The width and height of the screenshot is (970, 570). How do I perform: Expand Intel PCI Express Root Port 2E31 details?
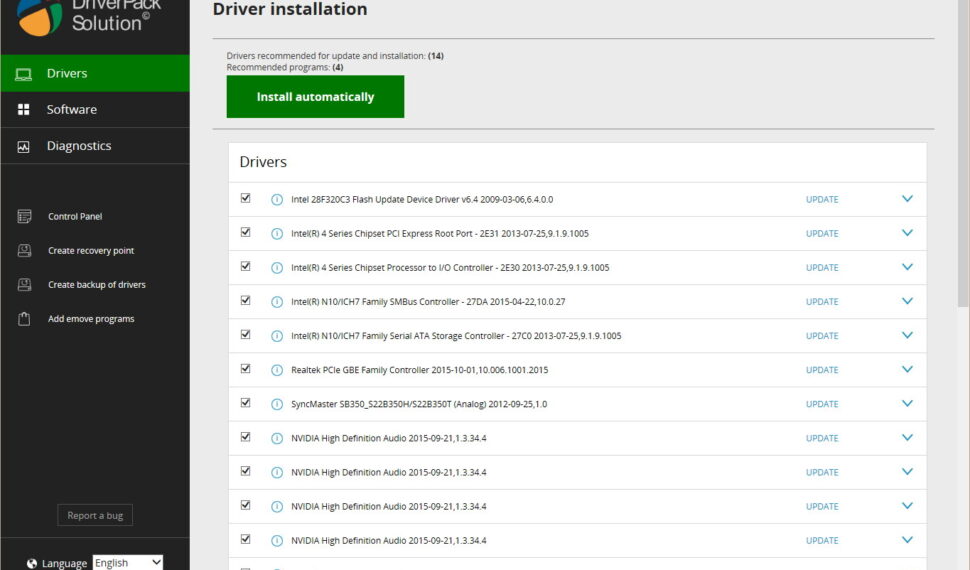pyautogui.click(x=907, y=233)
